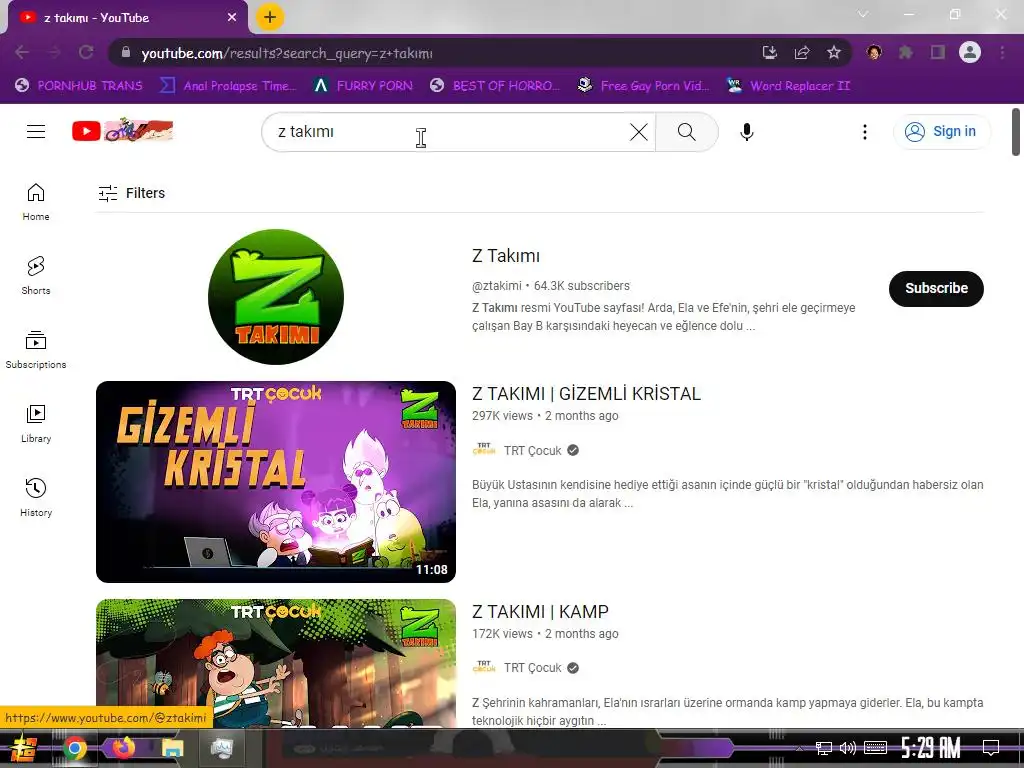This screenshot has width=1024, height=768.
Task: Close the z takımı YouTube tab
Action: pos(232,18)
